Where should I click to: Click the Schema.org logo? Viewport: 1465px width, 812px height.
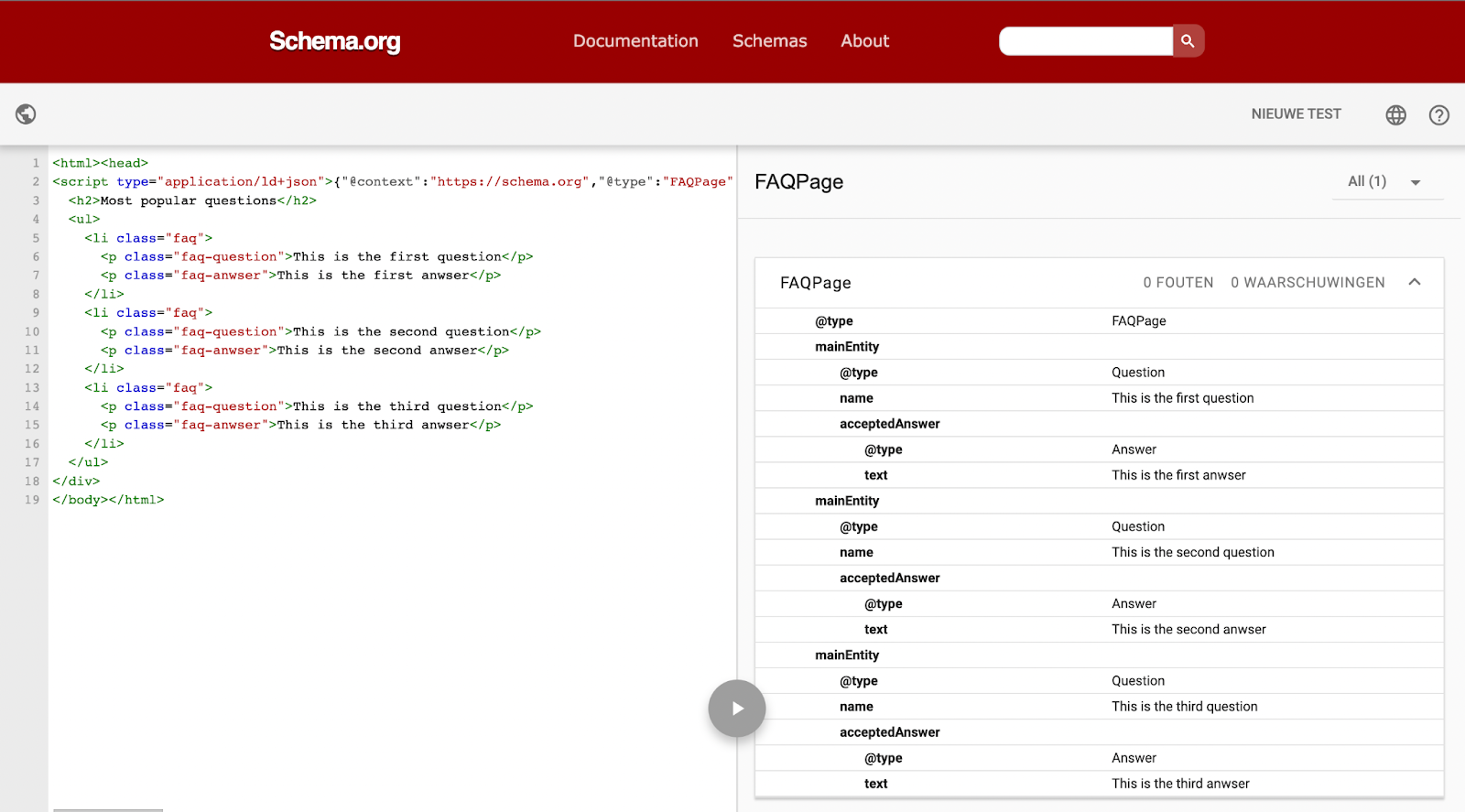[334, 41]
